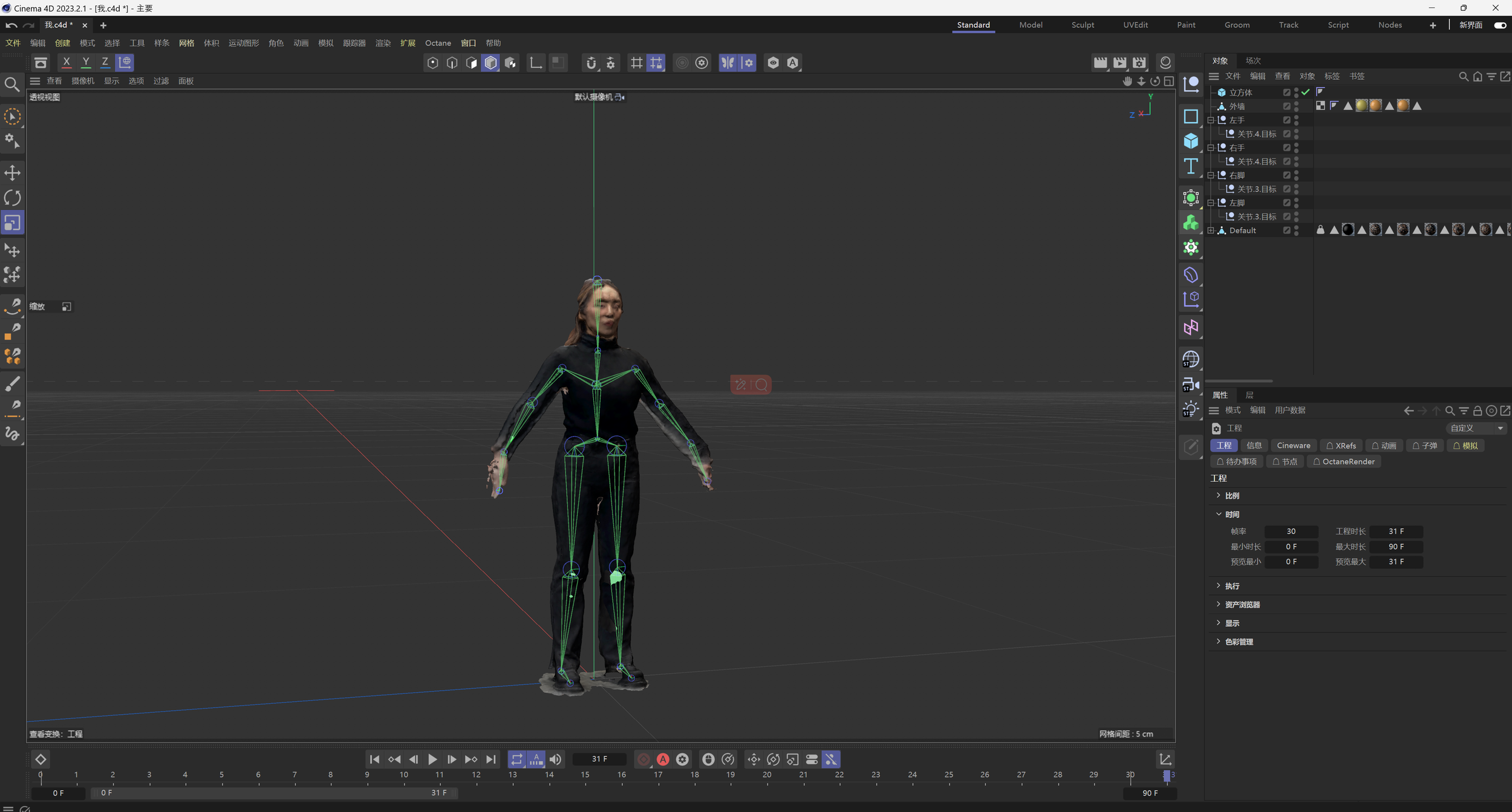1512x812 pixels.
Task: Click the 帧率 input field
Action: pyautogui.click(x=1291, y=531)
